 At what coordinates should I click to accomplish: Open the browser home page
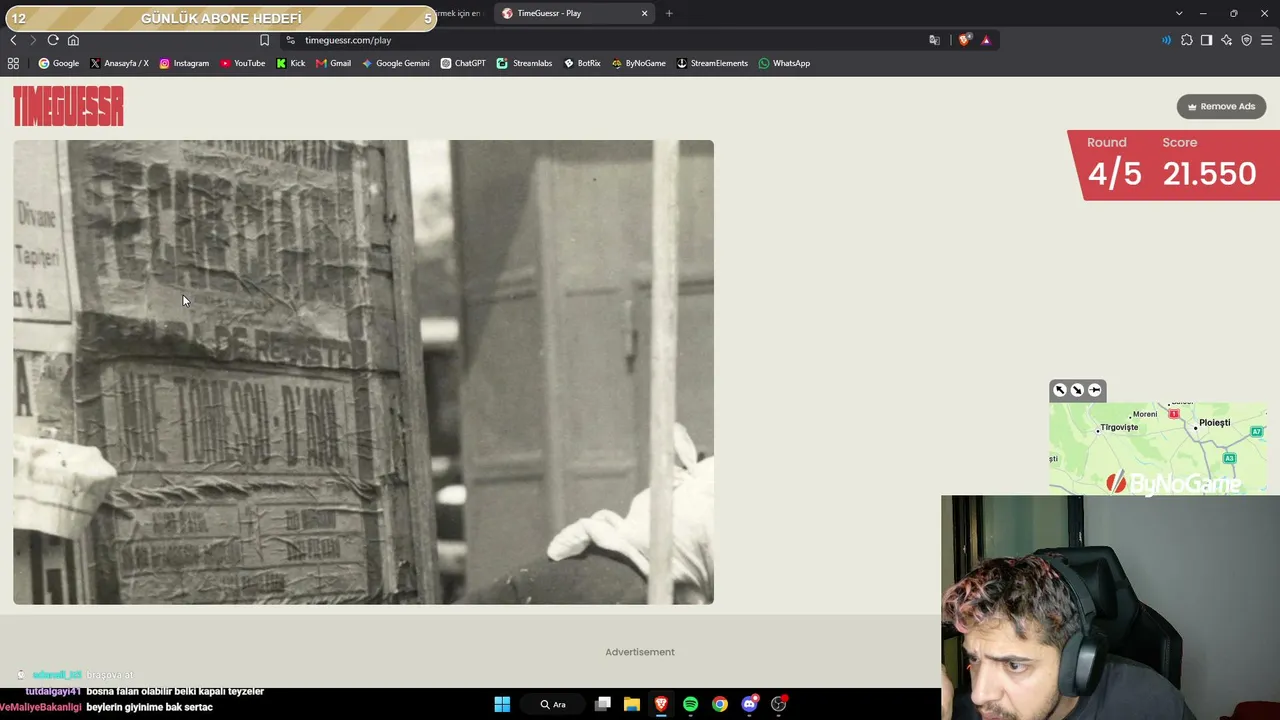73,40
